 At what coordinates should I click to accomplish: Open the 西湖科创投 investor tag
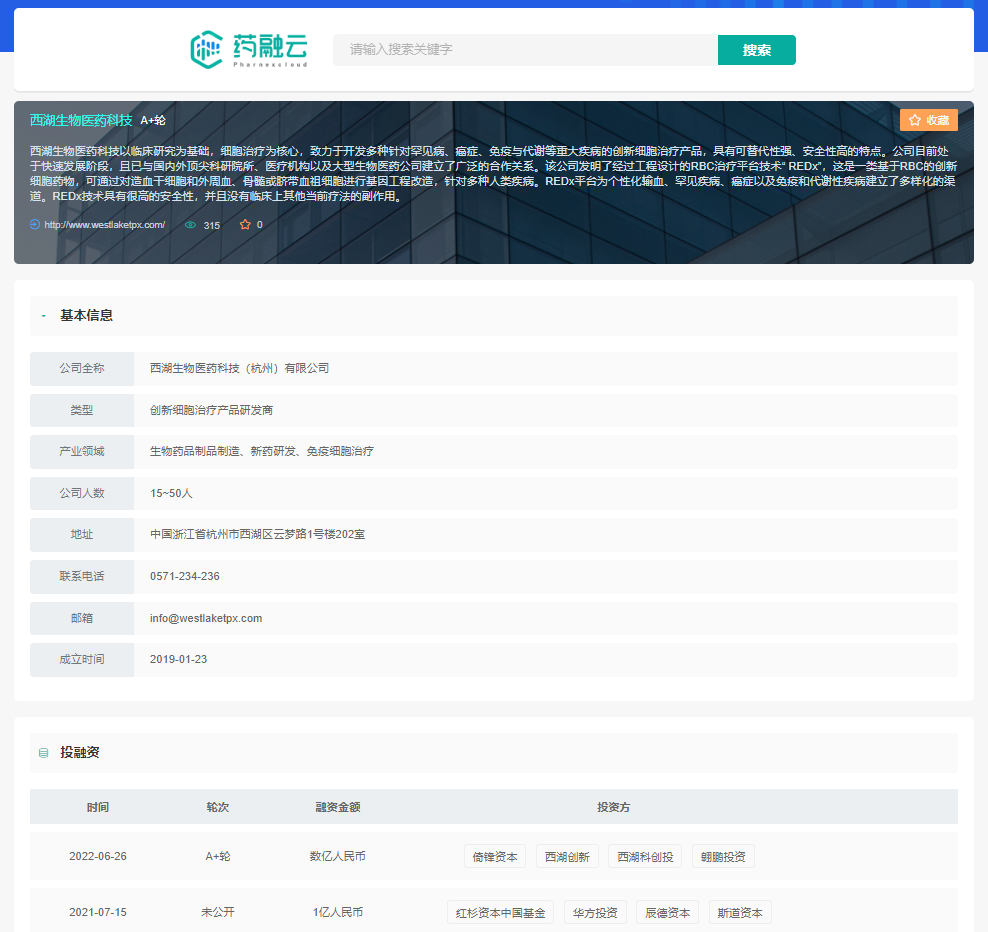click(x=645, y=857)
